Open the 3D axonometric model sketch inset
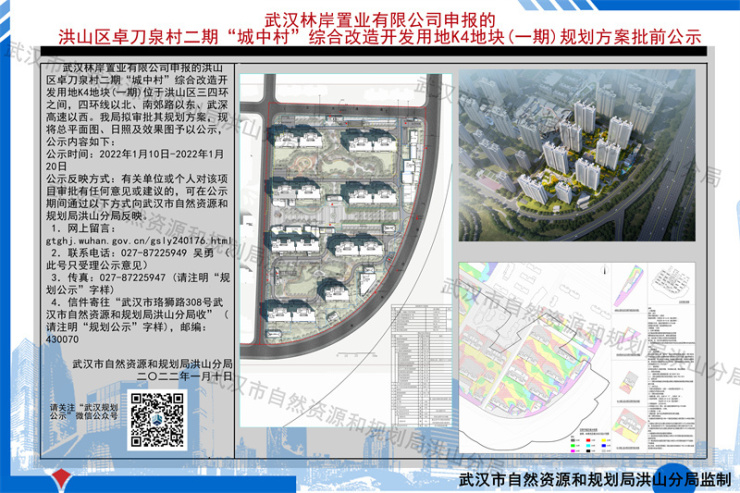The width and height of the screenshot is (740, 493). point(671,283)
